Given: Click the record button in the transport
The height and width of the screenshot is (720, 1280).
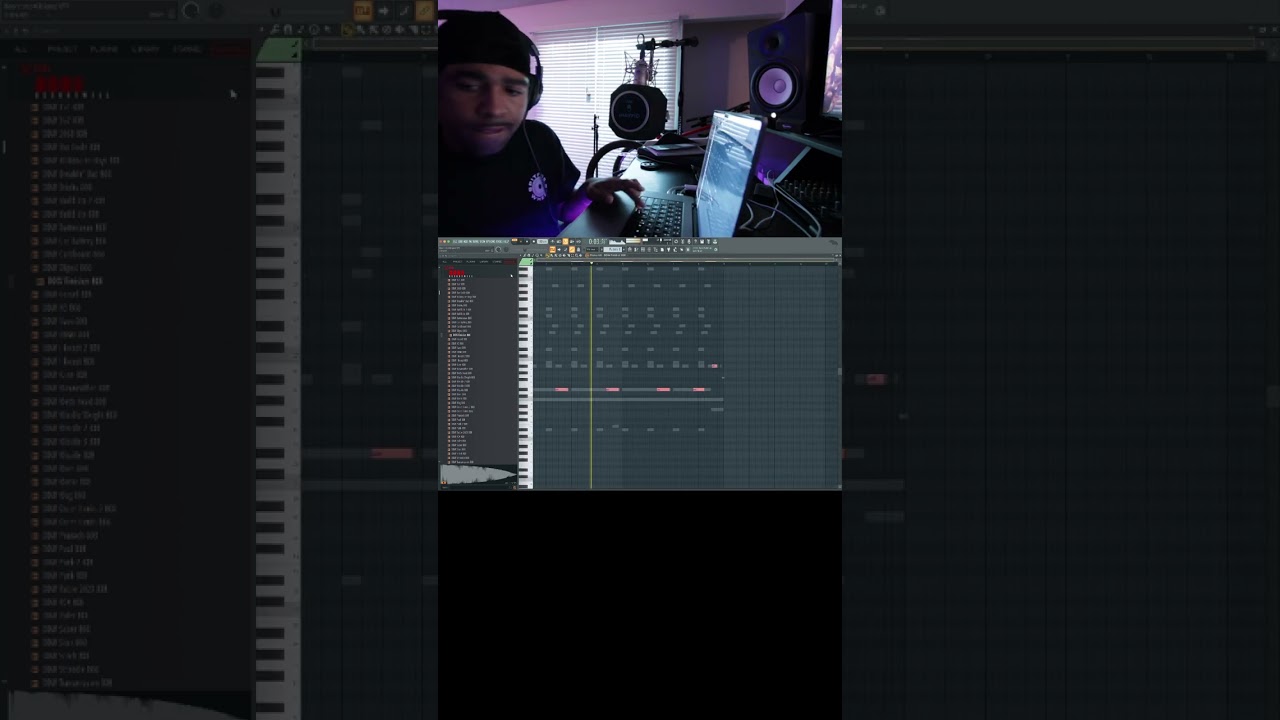Looking at the screenshot, I should point(534,241).
